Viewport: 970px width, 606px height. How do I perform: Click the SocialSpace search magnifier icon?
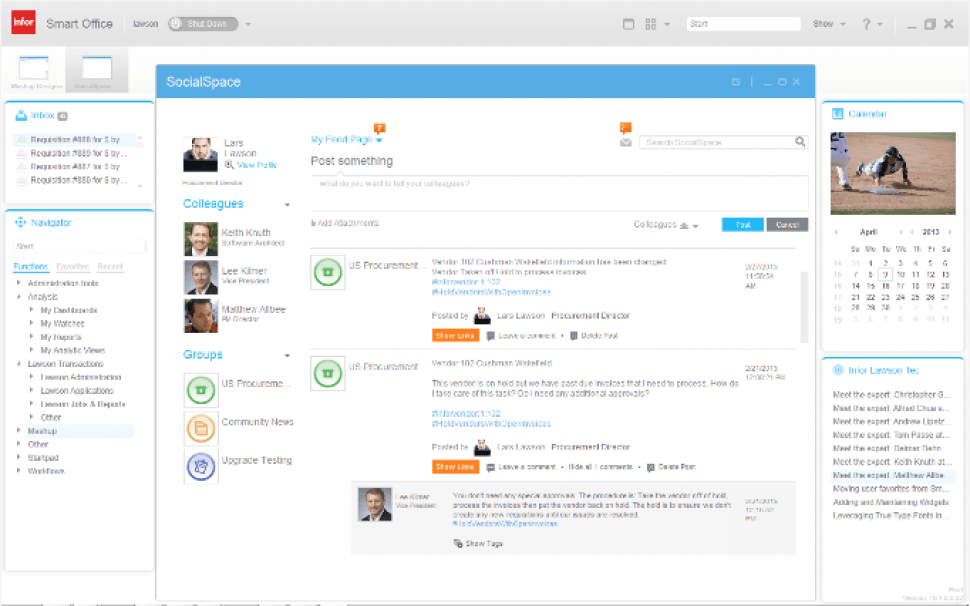pos(800,142)
